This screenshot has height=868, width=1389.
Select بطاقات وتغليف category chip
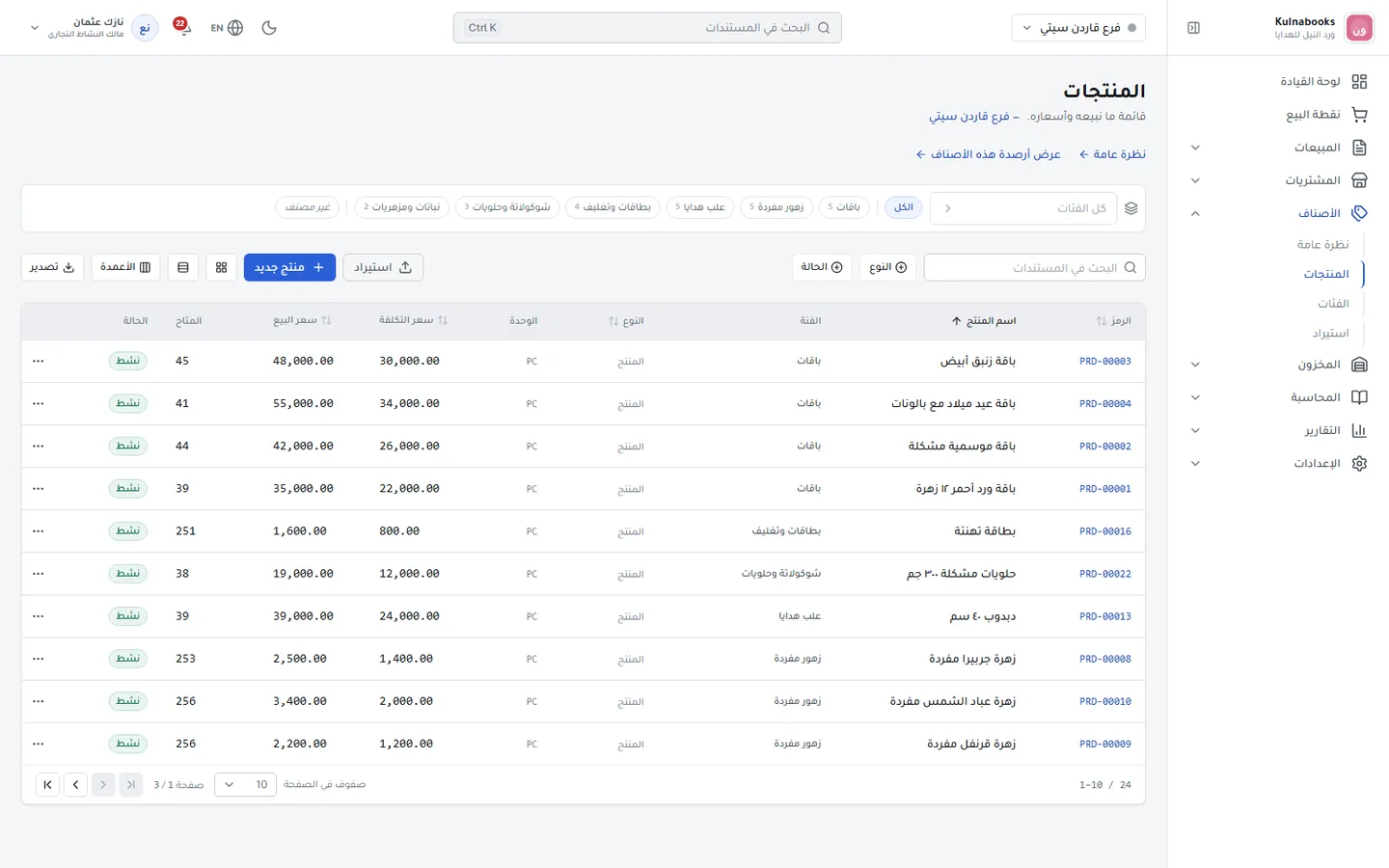tap(613, 207)
